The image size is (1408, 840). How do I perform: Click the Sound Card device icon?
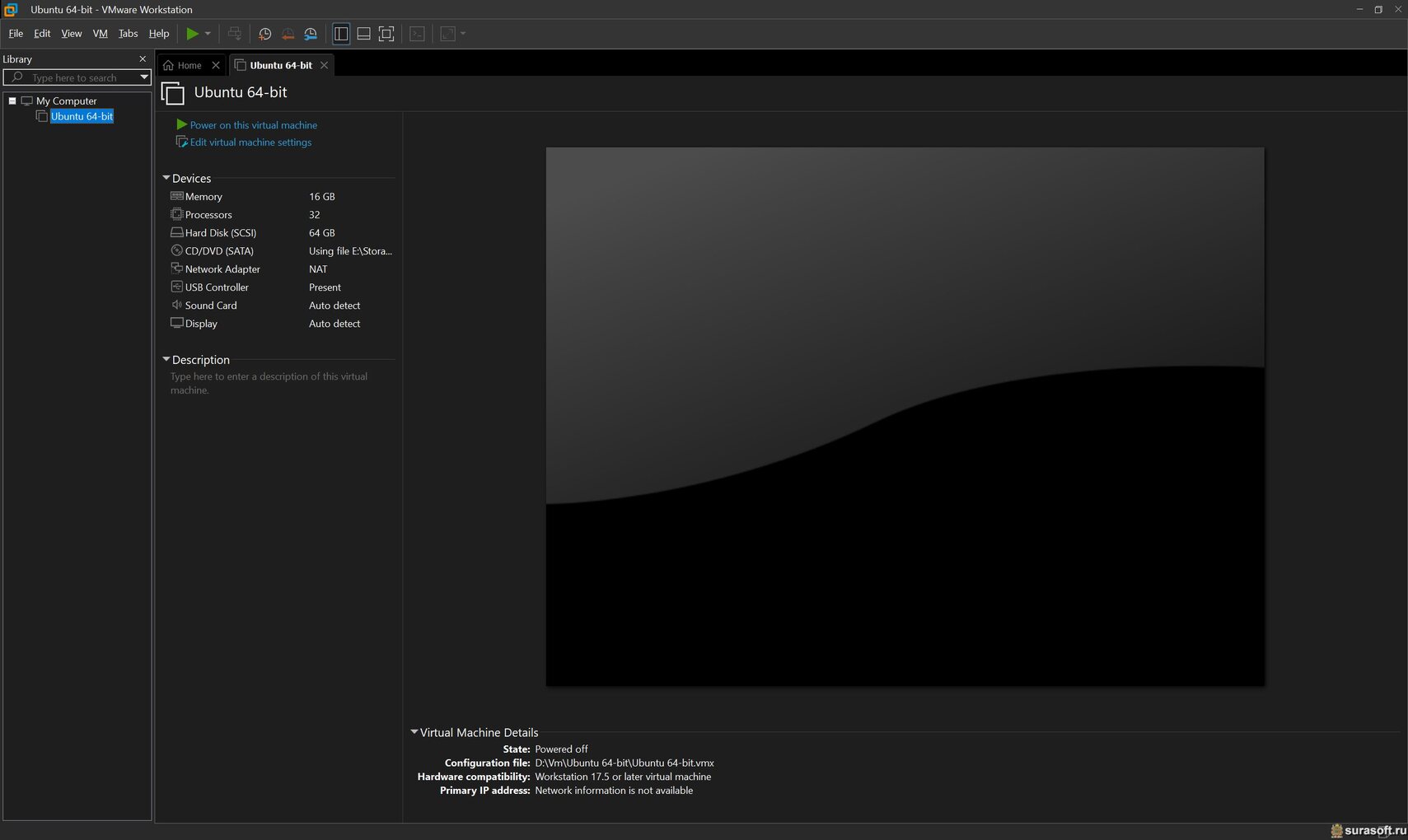pyautogui.click(x=176, y=305)
